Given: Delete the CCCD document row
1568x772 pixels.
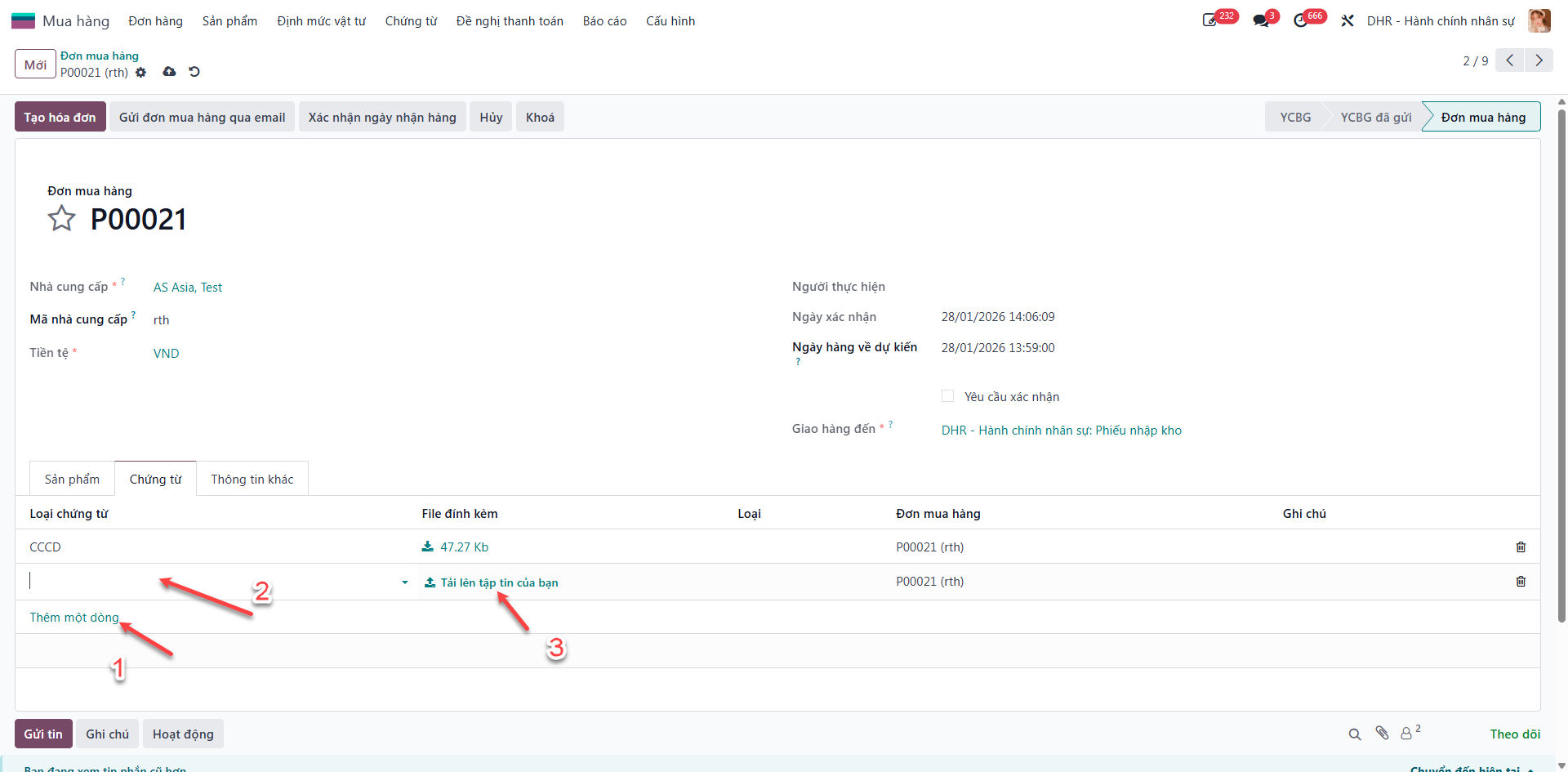Looking at the screenshot, I should point(1521,547).
